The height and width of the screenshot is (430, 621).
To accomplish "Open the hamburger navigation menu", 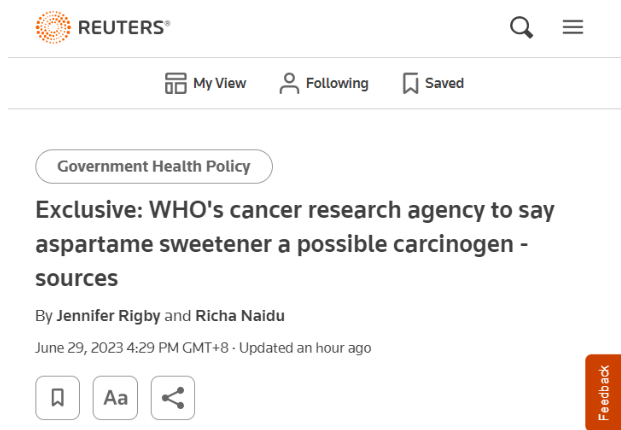I will tap(573, 28).
